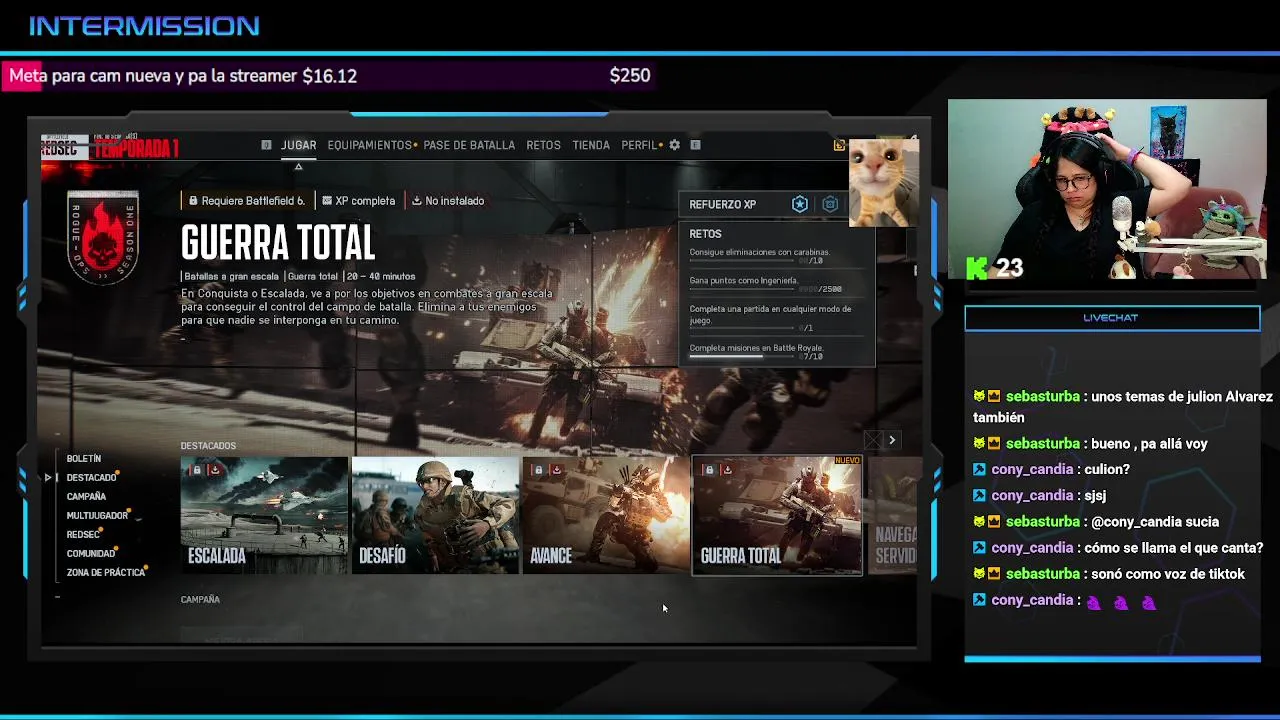Screen dimensions: 1280x720
Task: Go to the PASE DE BATALLA tab
Action: tap(469, 145)
